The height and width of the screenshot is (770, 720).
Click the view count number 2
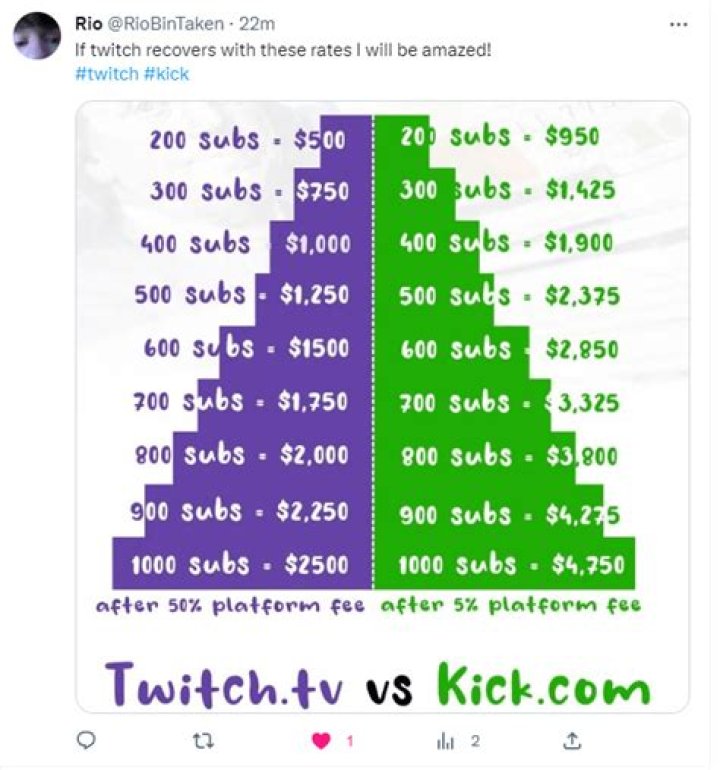476,741
